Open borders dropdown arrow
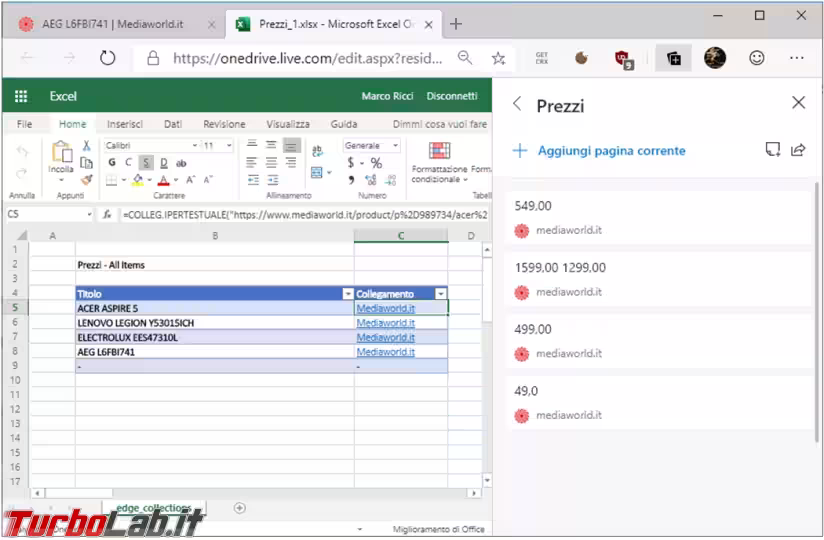The width and height of the screenshot is (824, 540). coord(124,180)
